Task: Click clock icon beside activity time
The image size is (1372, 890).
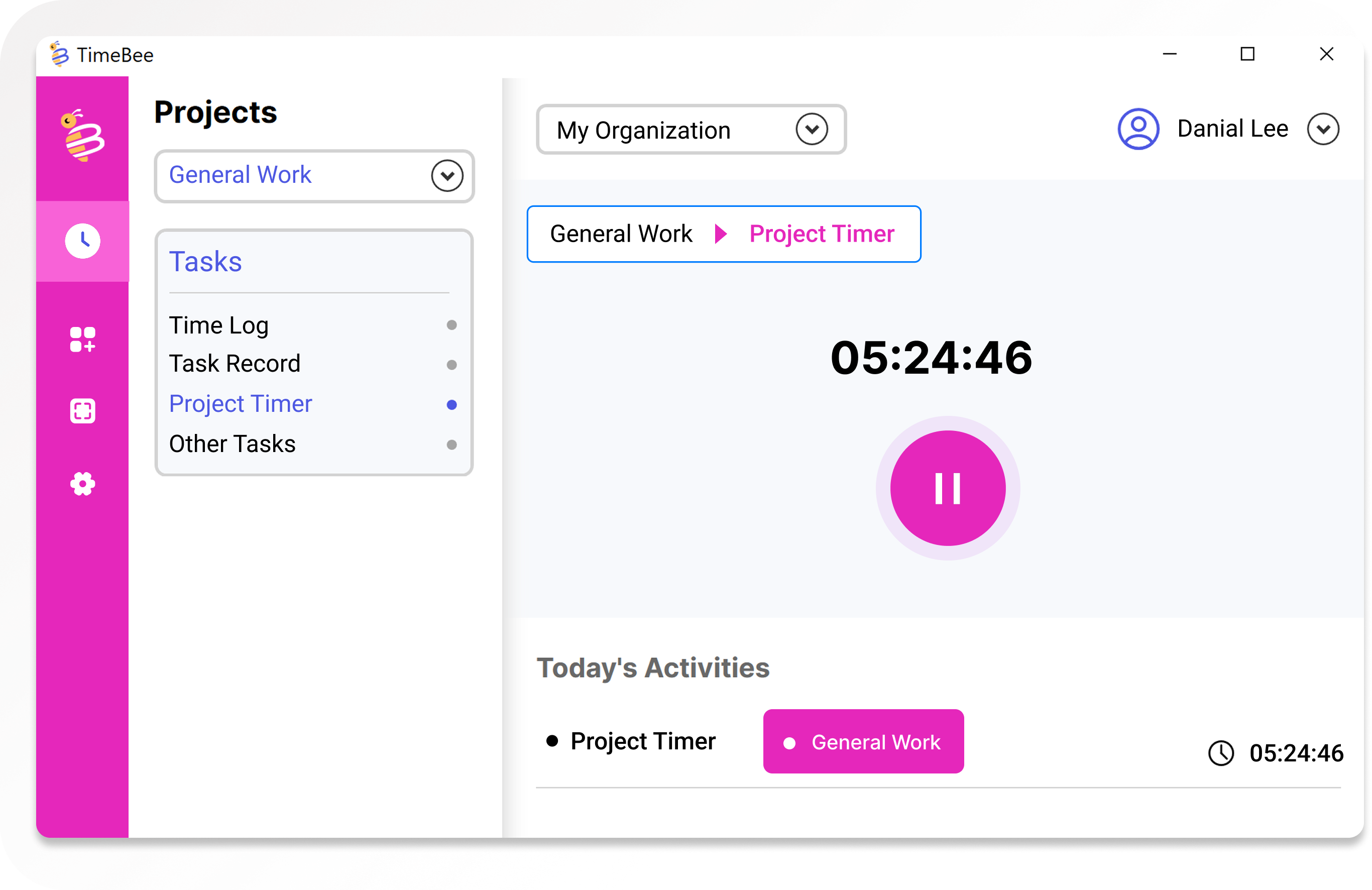Action: coord(1221,753)
